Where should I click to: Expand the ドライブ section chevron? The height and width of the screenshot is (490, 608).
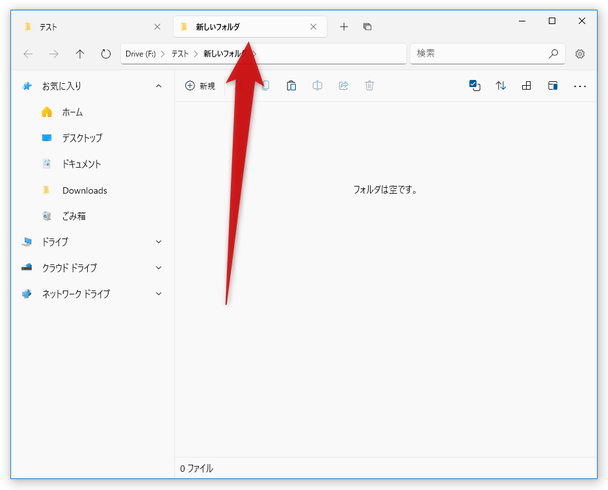[159, 242]
